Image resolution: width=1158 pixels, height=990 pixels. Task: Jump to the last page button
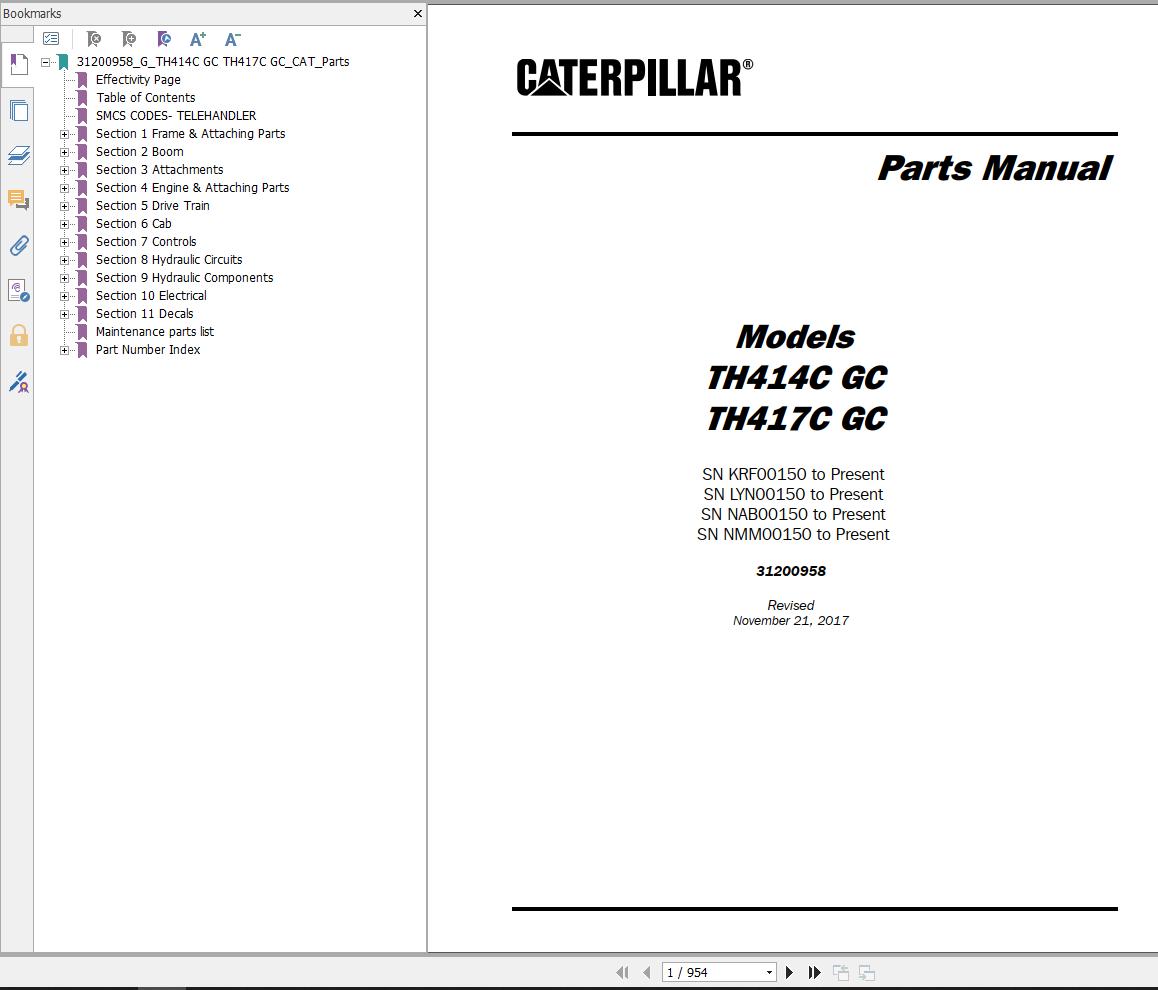tap(814, 972)
